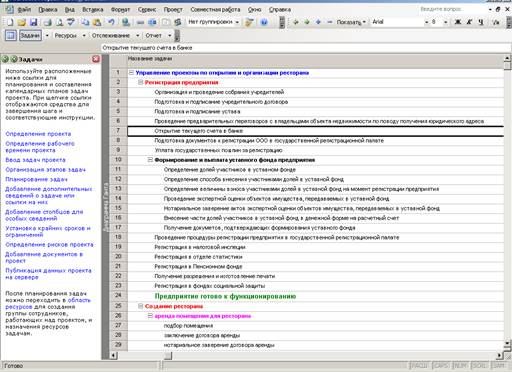Open the 'Формат' menu
The height and width of the screenshot is (372, 512).
120,10
